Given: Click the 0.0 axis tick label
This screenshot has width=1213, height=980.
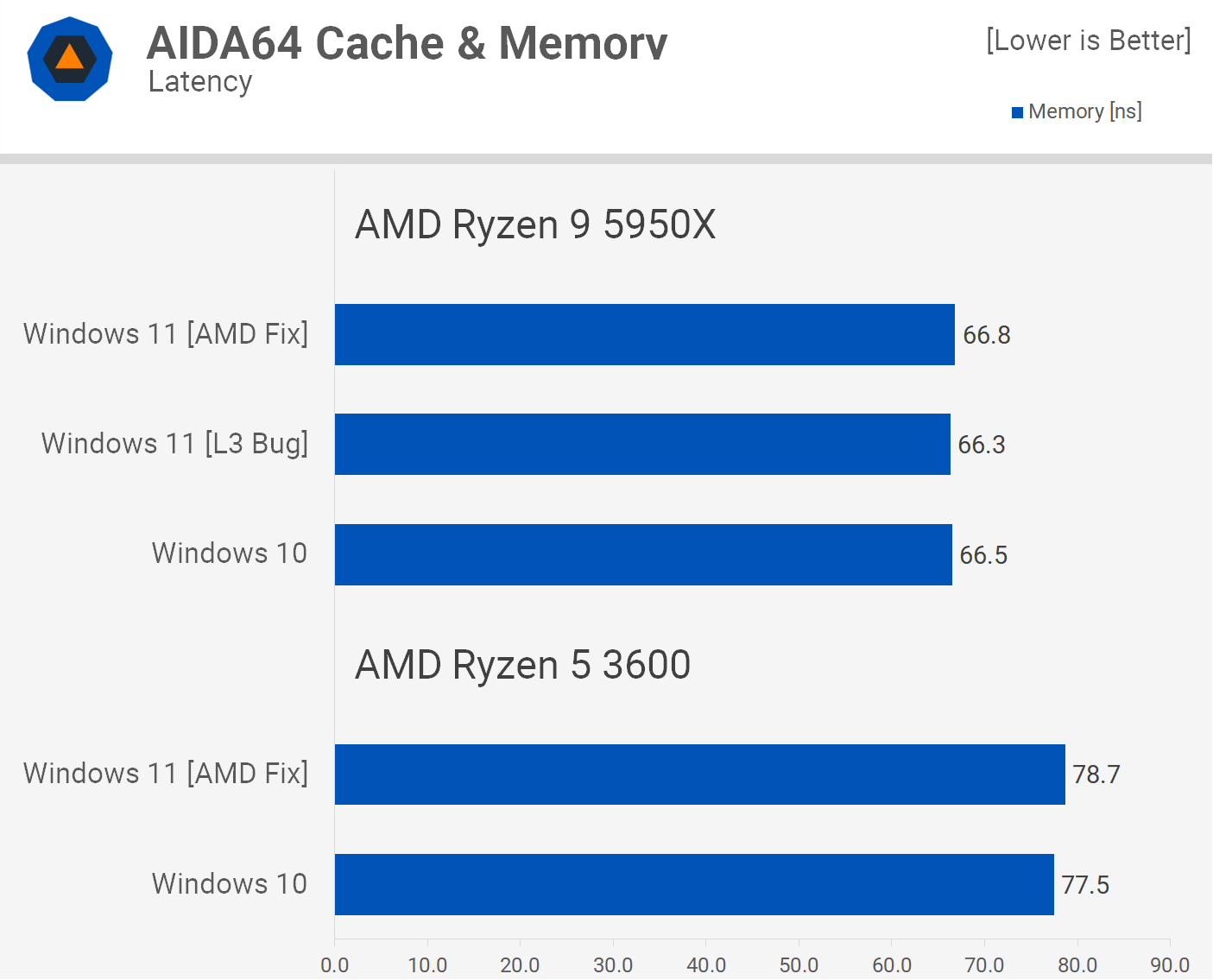Looking at the screenshot, I should 335,964.
